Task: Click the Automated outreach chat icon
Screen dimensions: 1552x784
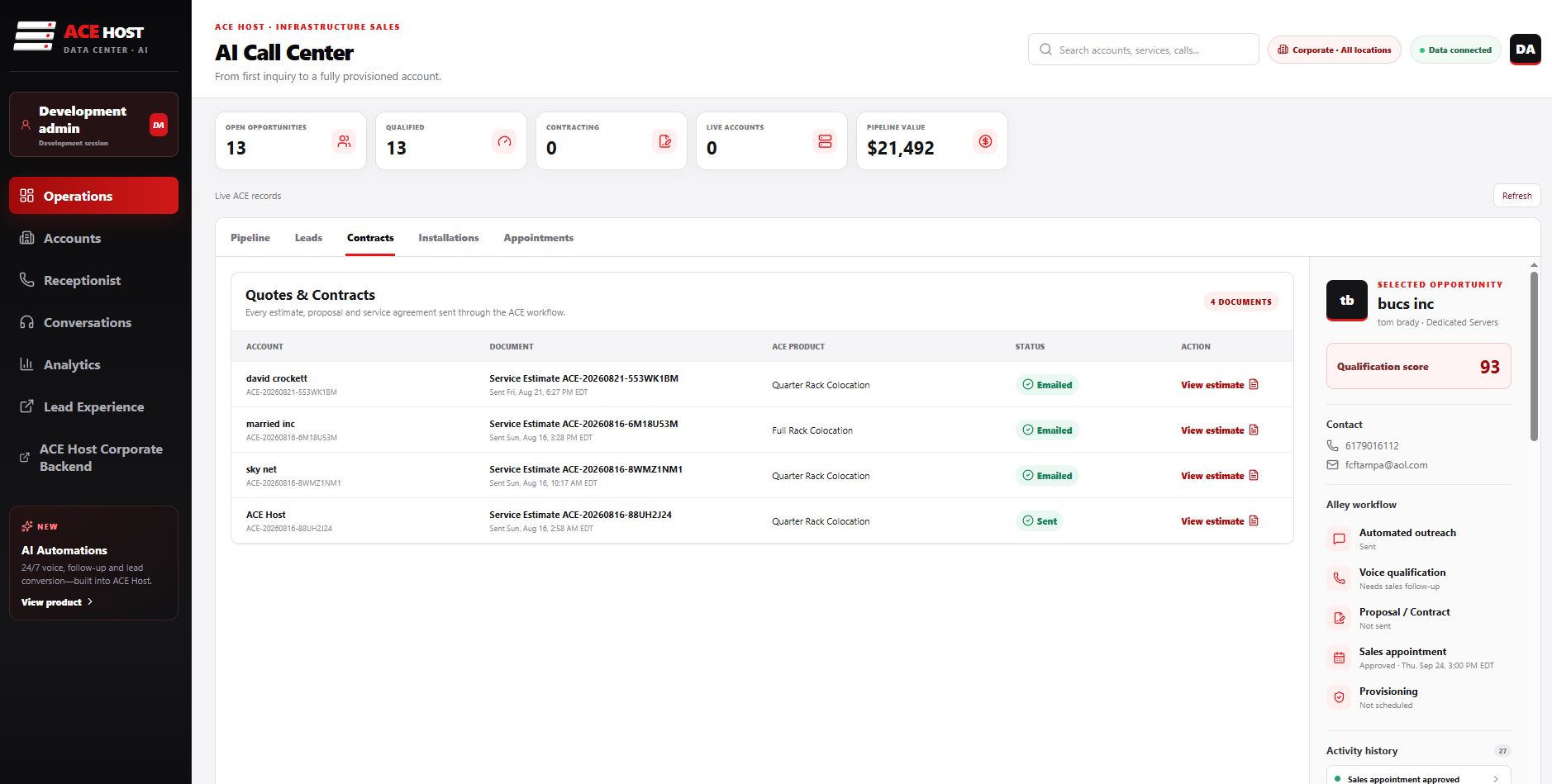Action: (x=1339, y=539)
